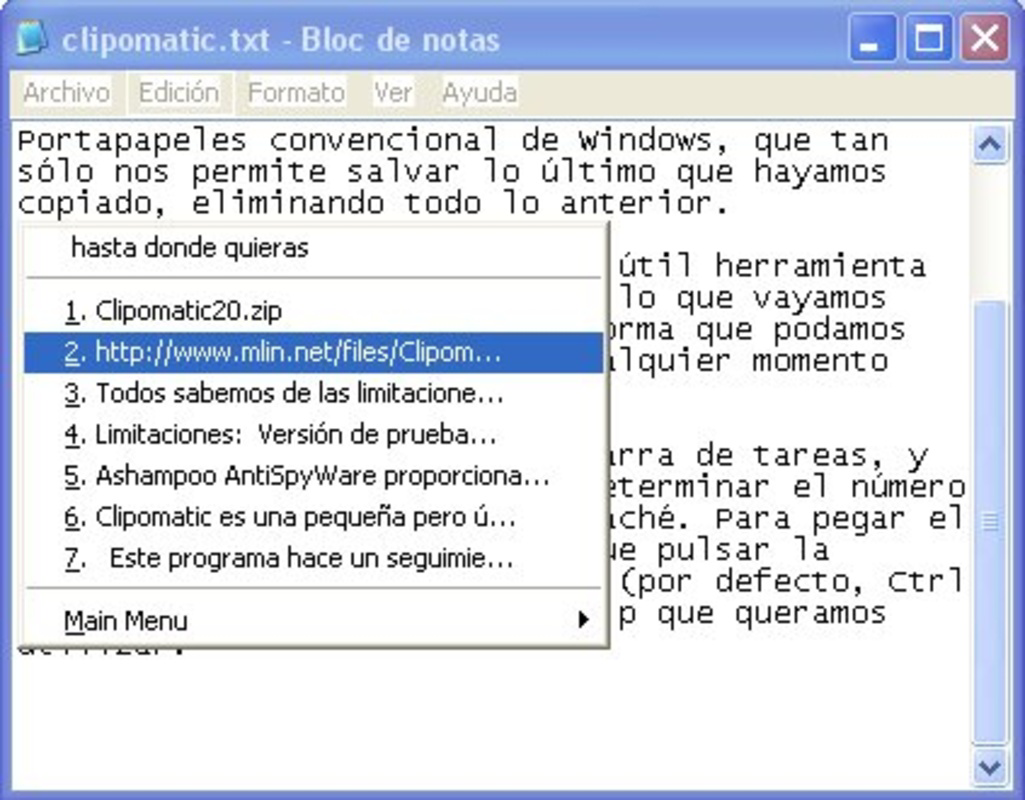Image resolution: width=1025 pixels, height=800 pixels.
Task: Open the Ayuda menu
Action: (479, 92)
